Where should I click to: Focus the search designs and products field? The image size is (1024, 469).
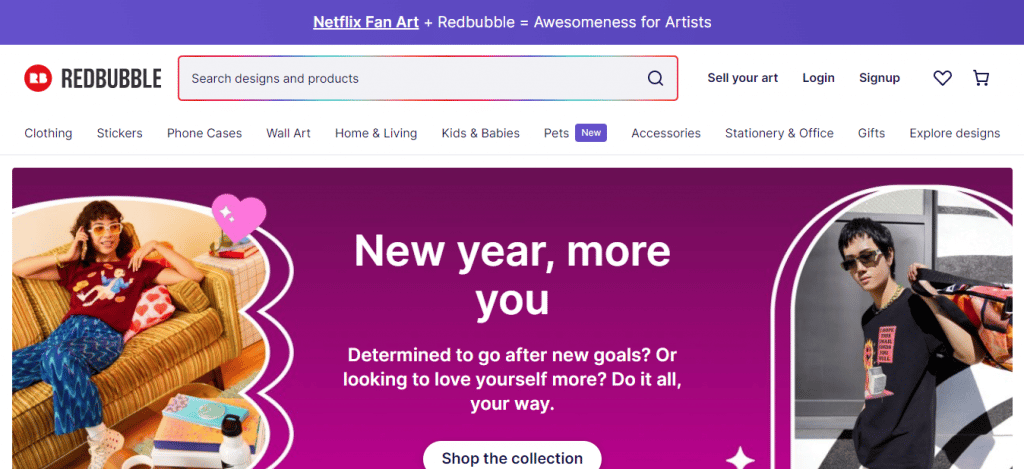[428, 78]
